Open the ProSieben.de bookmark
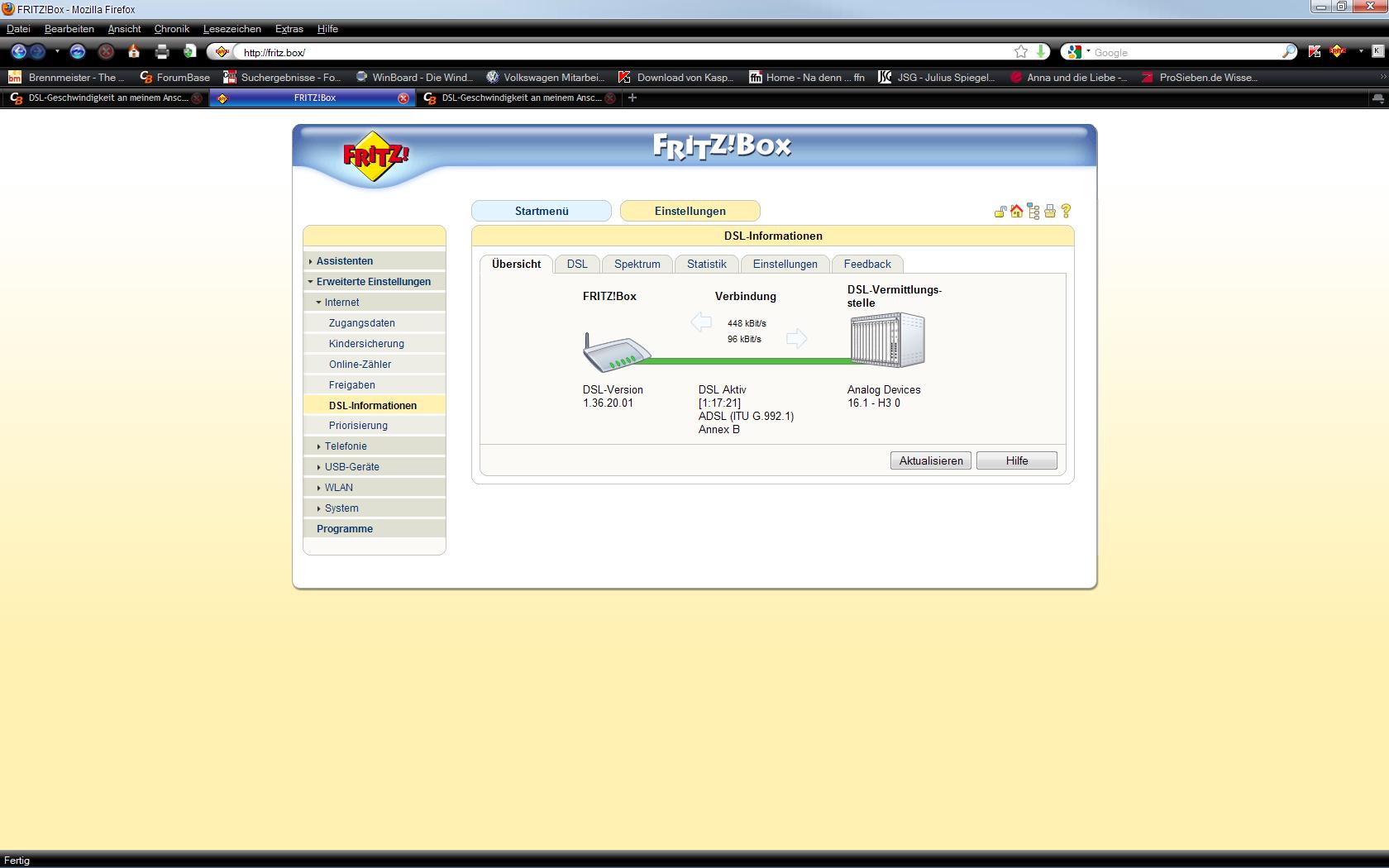This screenshot has width=1389, height=868. (1200, 78)
